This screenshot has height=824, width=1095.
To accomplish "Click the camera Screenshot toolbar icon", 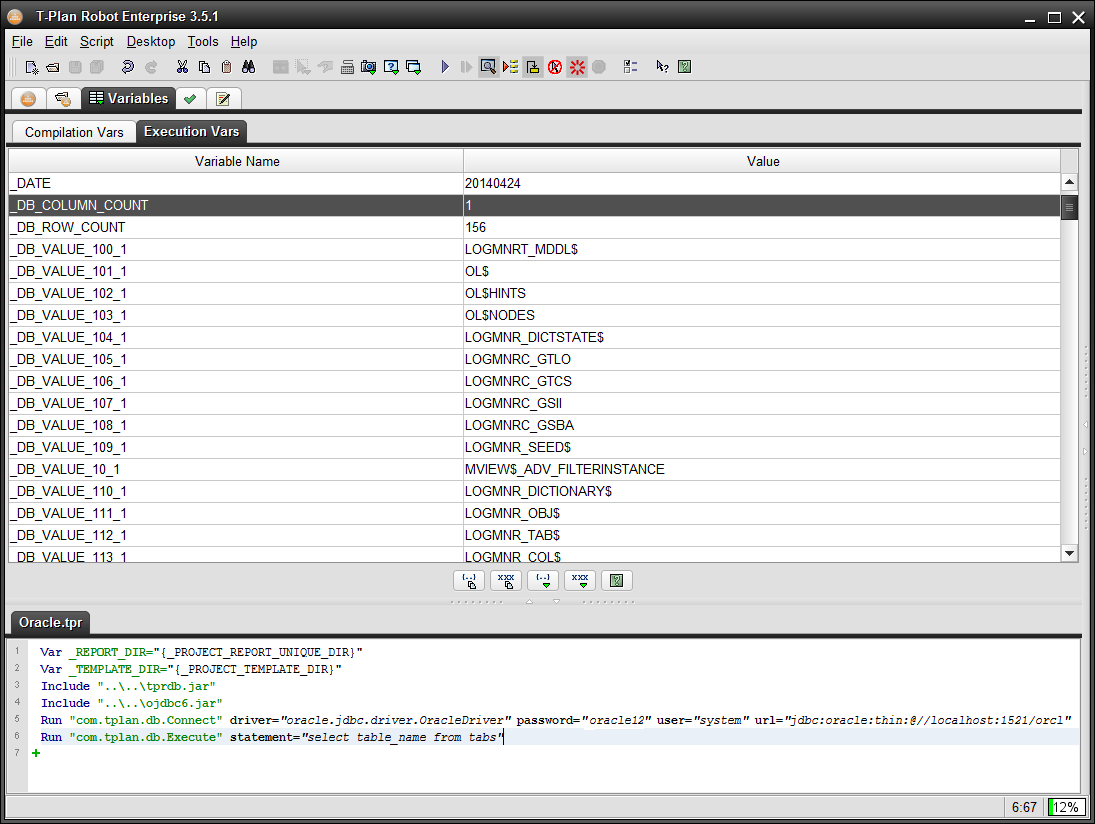I will [368, 67].
